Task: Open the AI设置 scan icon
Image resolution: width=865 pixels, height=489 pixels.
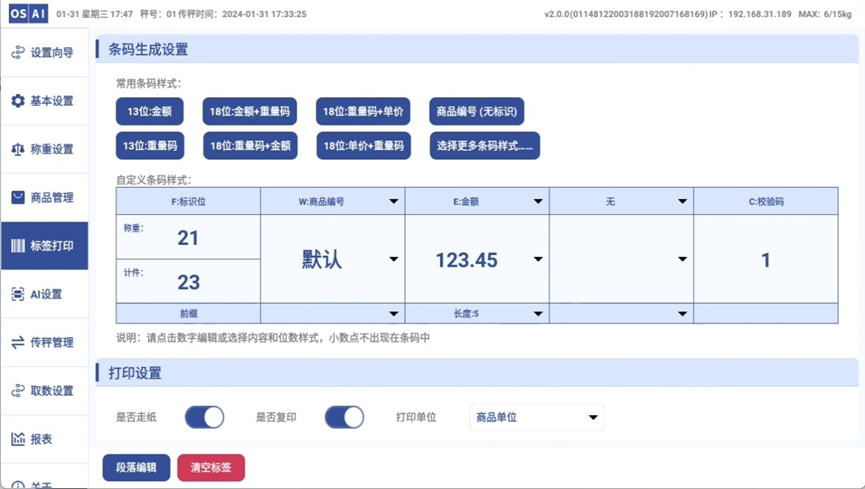Action: [18, 294]
